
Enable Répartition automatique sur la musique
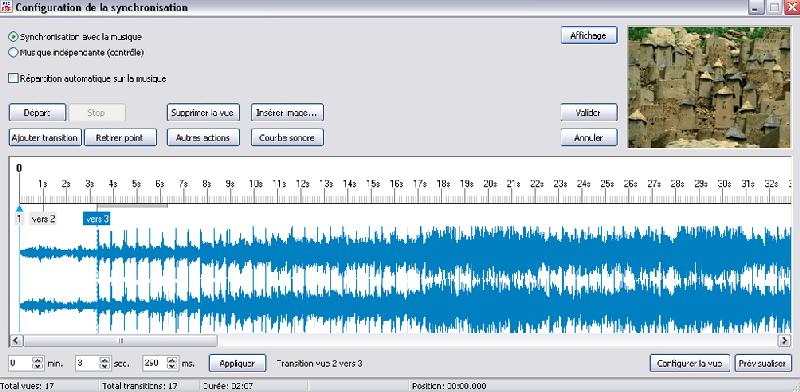[87, 79]
